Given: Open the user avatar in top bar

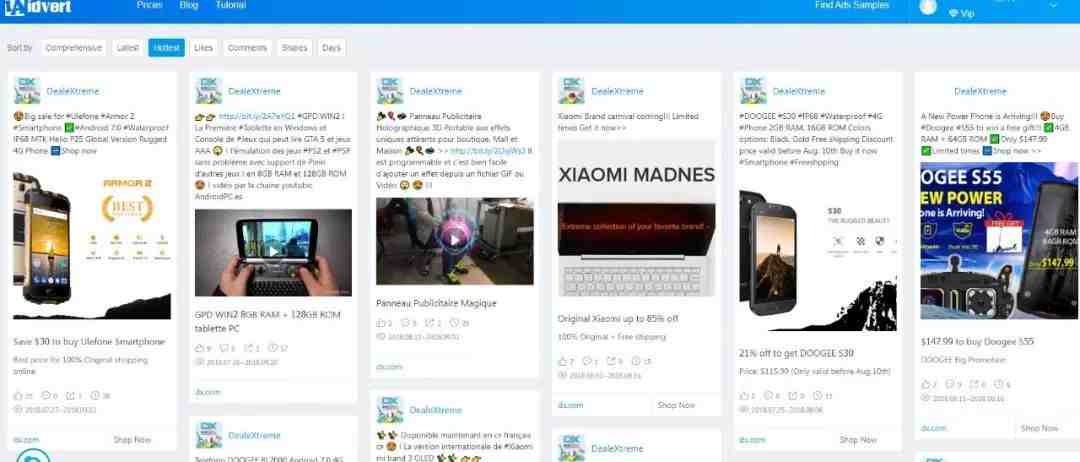Looking at the screenshot, I should [928, 6].
